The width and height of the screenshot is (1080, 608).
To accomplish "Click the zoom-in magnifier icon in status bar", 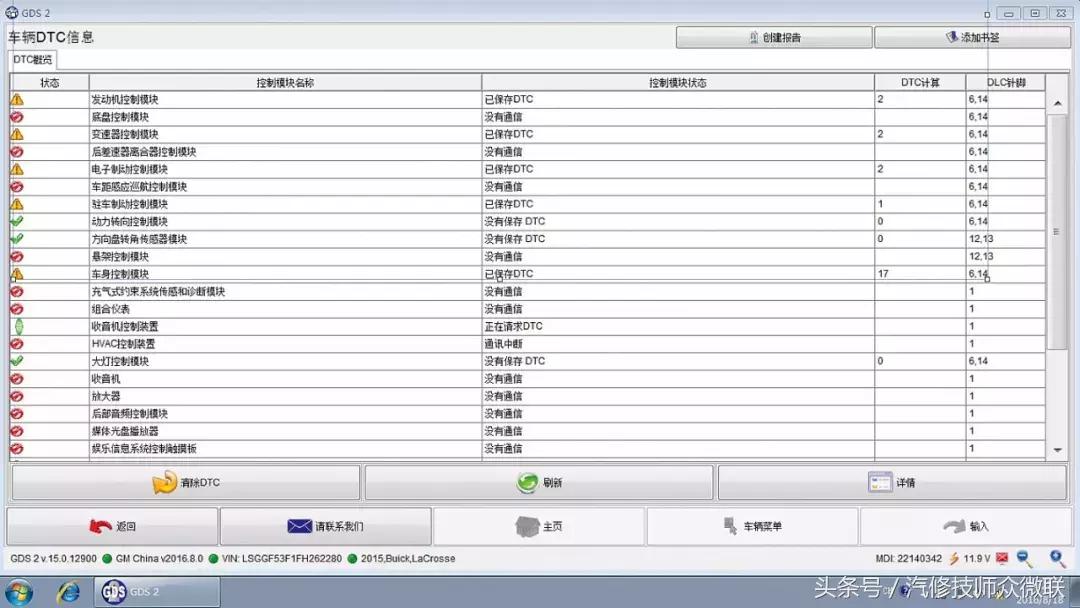I will coord(1056,559).
